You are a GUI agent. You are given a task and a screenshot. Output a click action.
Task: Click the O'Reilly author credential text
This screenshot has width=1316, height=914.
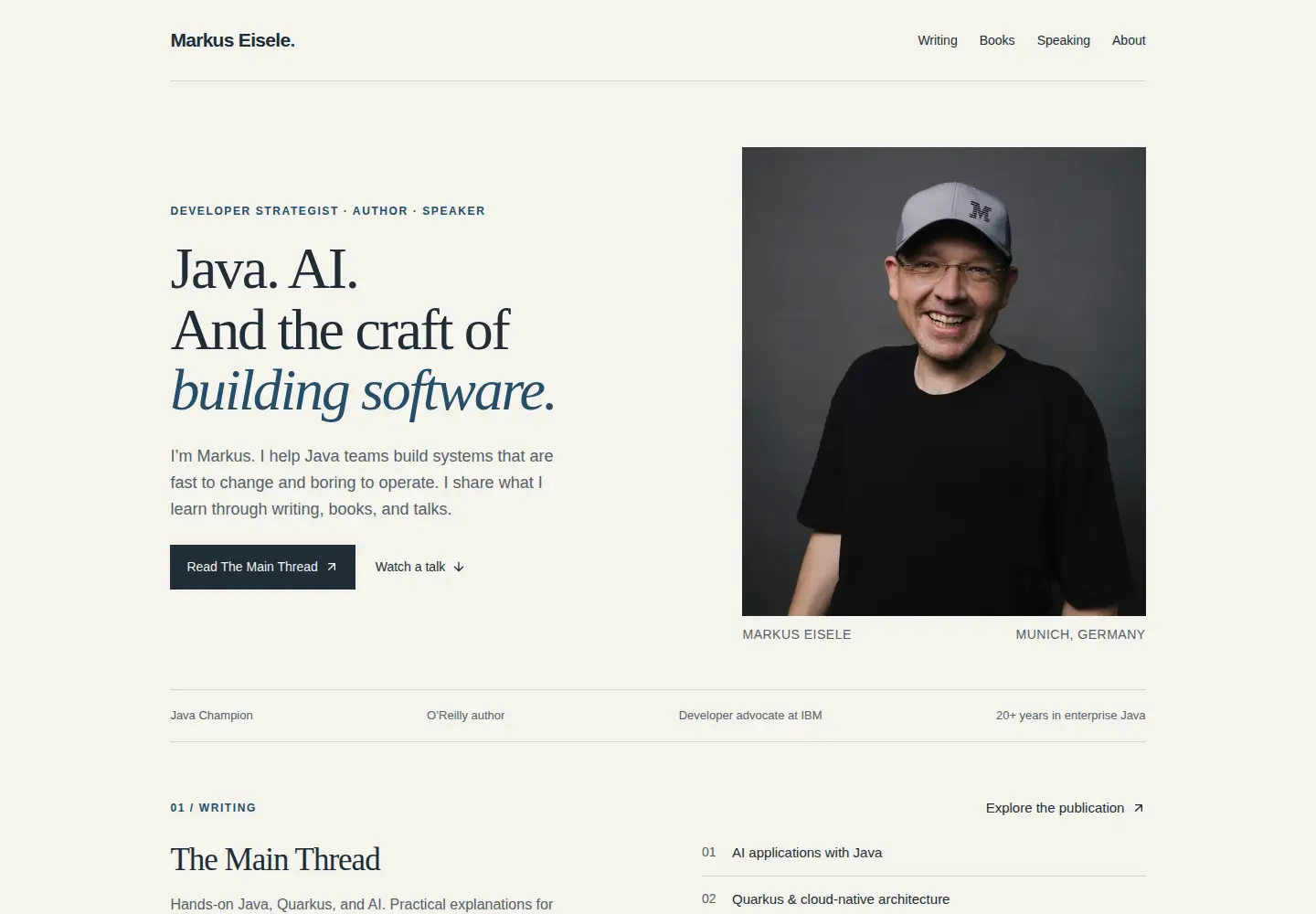click(465, 716)
